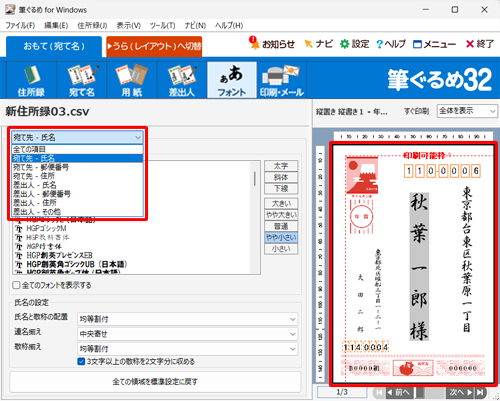Select the HGP創英プレゼンスEB font
Viewport: 500px width, 401px height.
tap(59, 255)
